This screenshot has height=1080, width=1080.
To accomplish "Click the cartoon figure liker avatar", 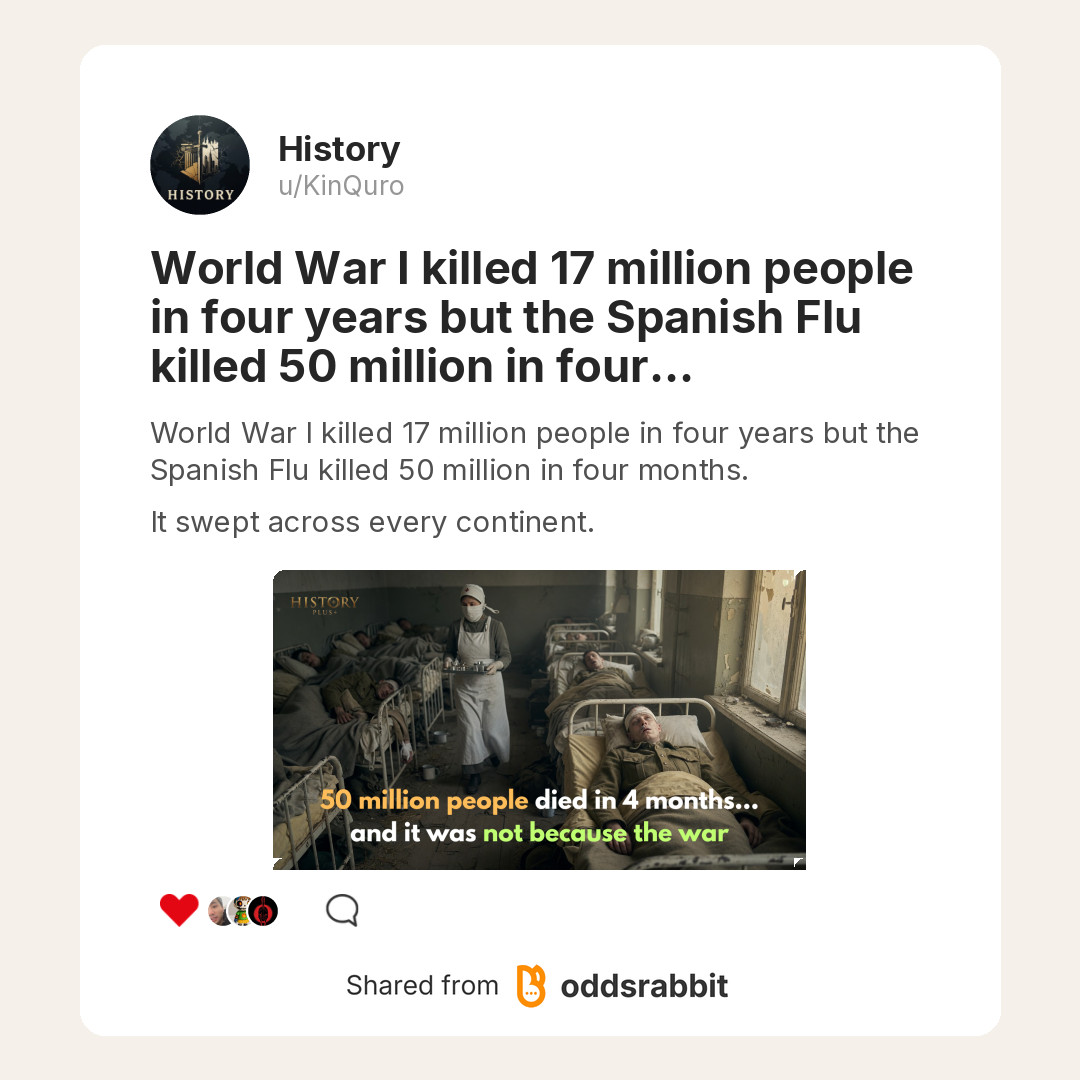I will tap(241, 911).
